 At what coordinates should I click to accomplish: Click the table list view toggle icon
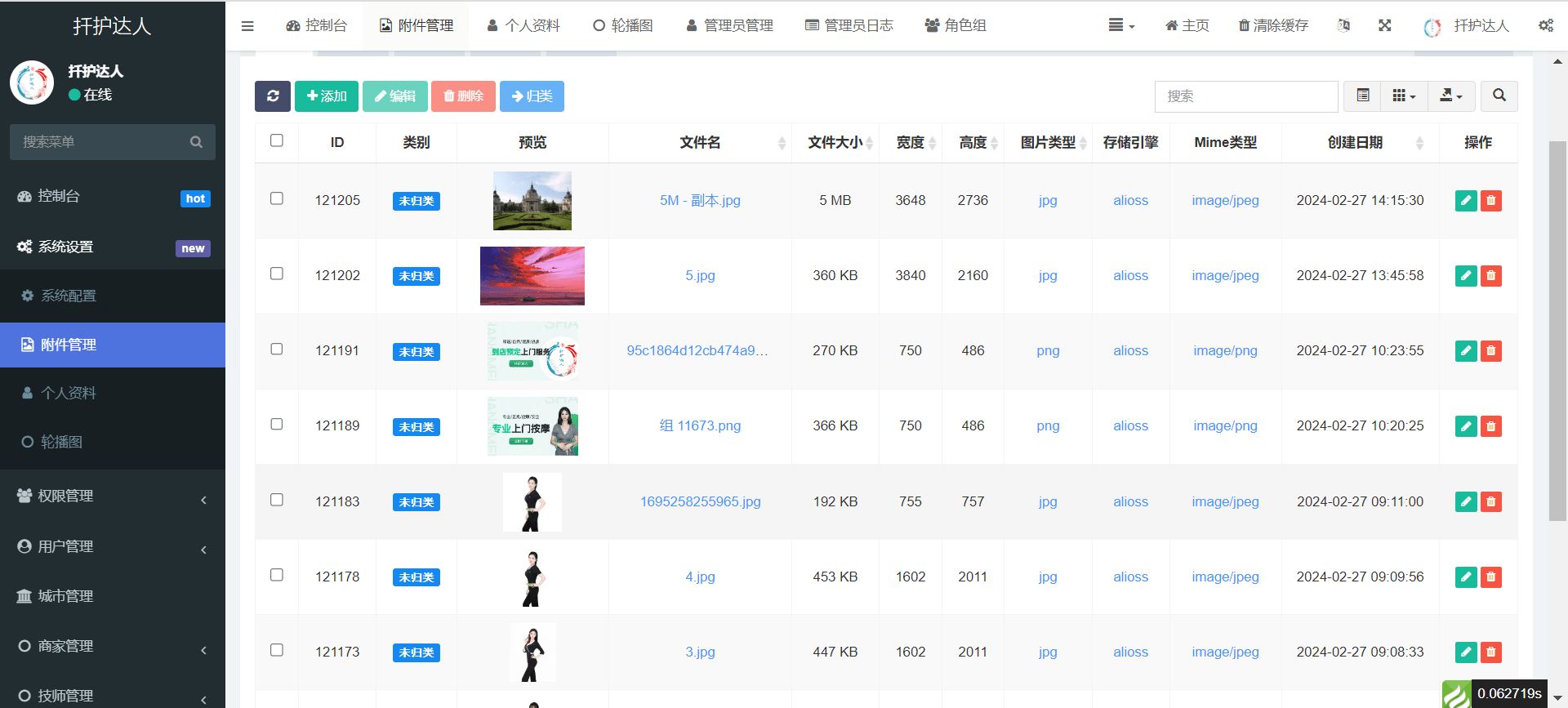tap(1363, 96)
